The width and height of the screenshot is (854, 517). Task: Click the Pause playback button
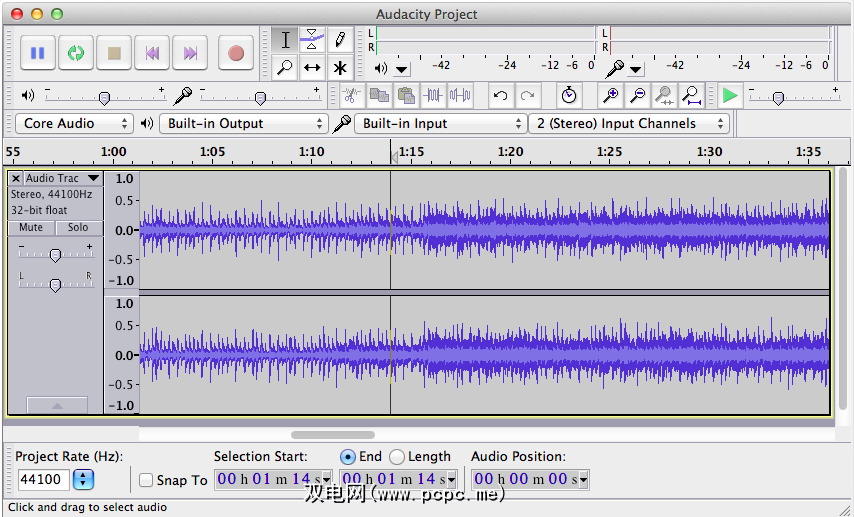pos(38,53)
